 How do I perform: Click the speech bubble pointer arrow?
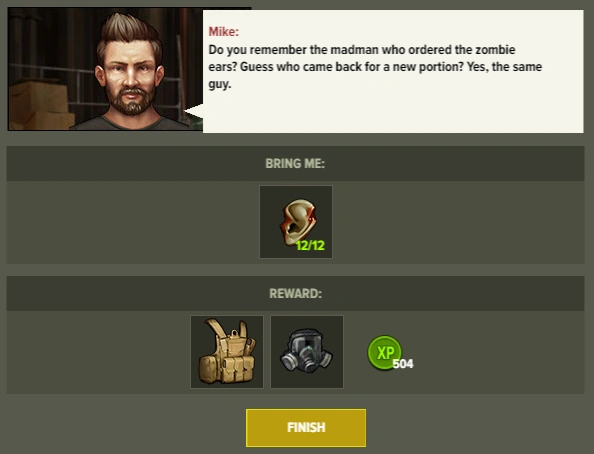194,112
